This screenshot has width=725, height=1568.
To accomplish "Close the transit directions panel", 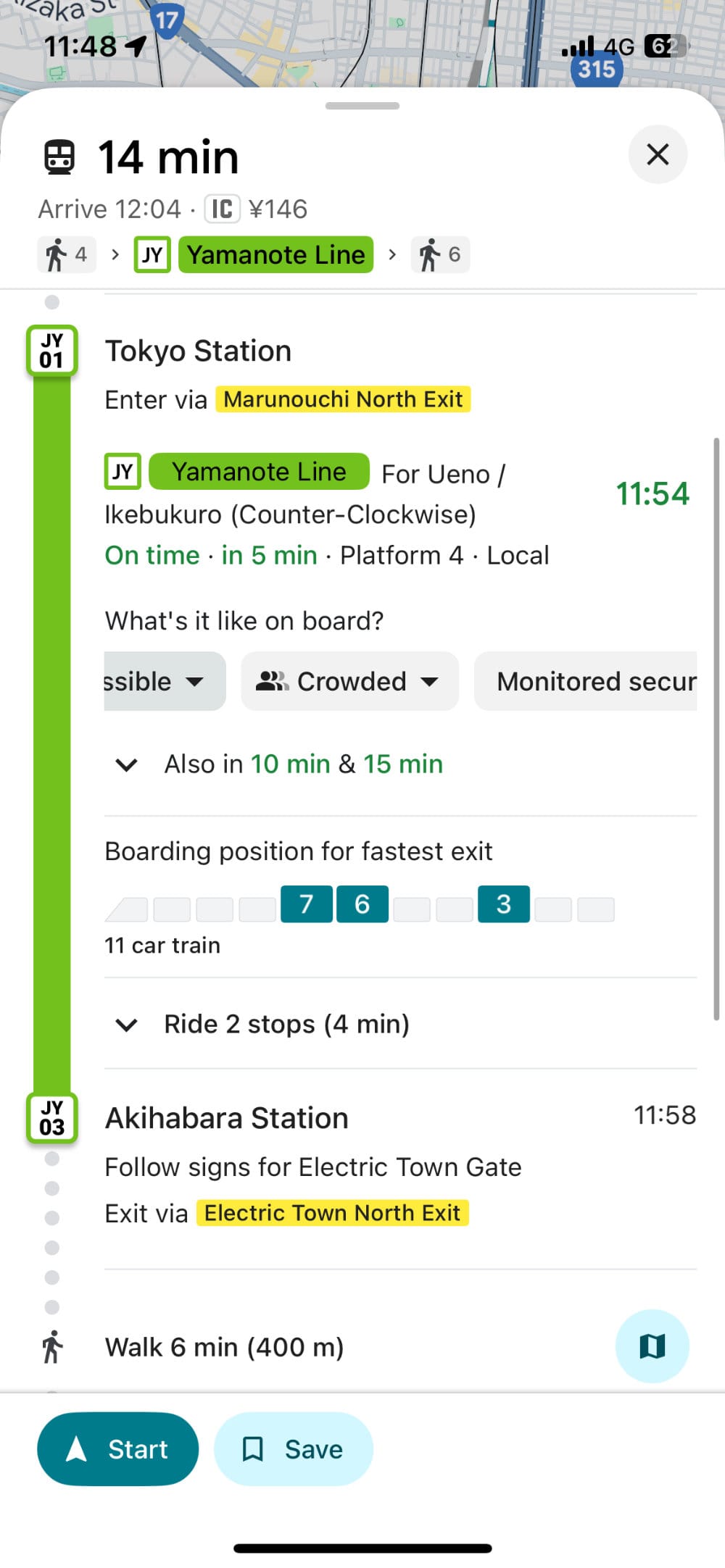I will (x=657, y=154).
